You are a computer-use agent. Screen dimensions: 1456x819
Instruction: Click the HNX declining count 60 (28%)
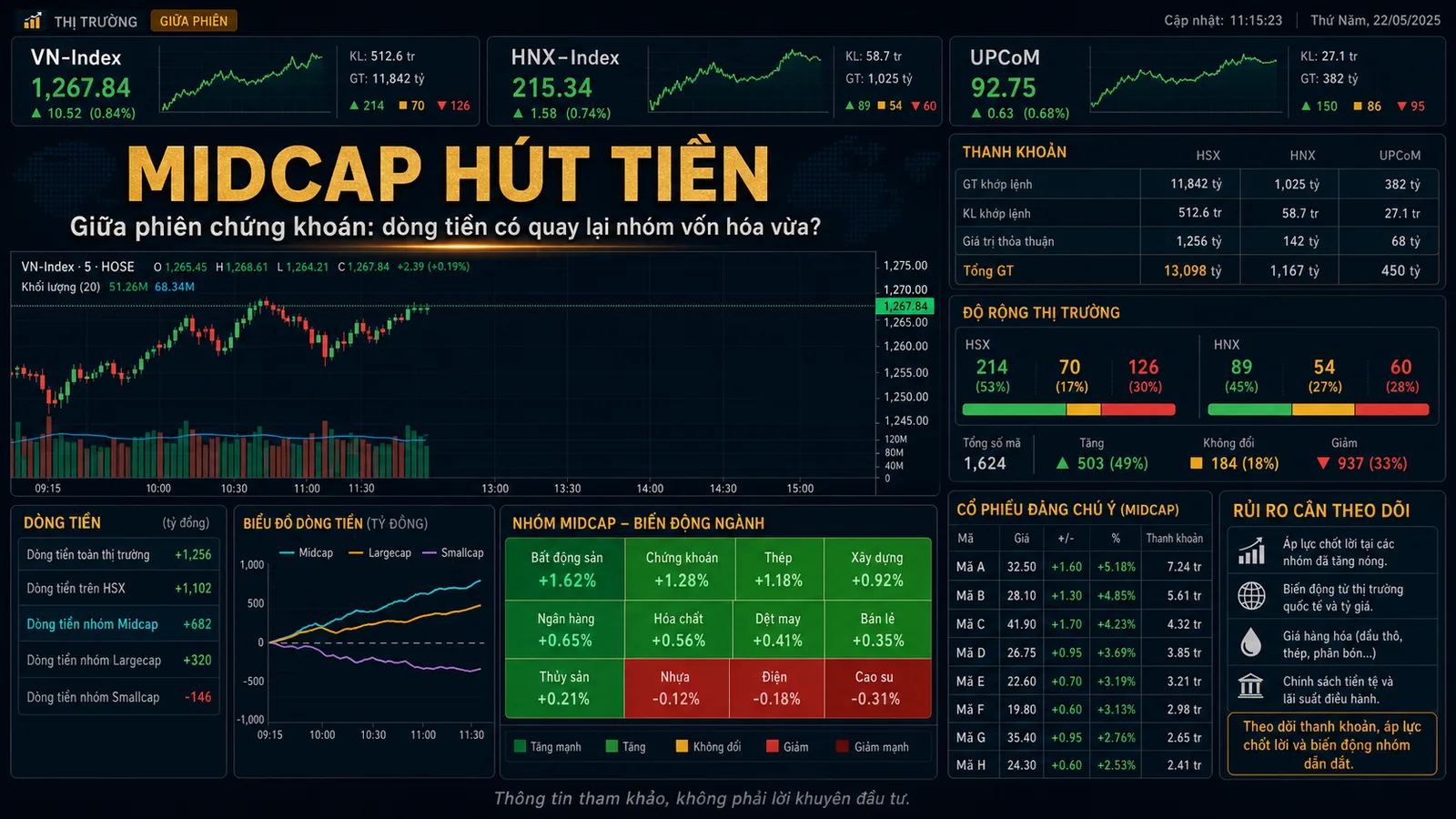click(1401, 375)
